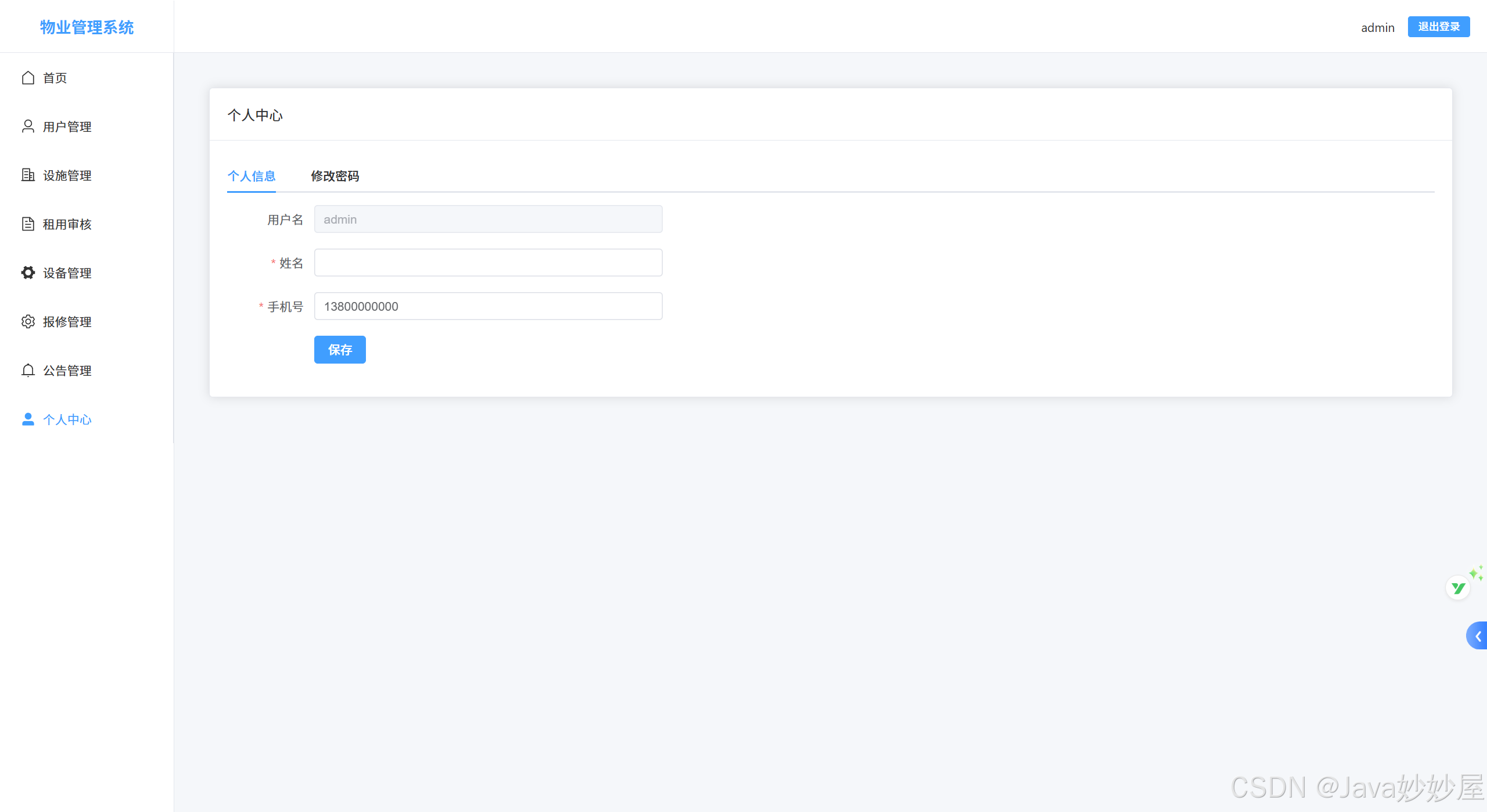
Task: Open the 公告管理 menu text
Action: tap(67, 371)
